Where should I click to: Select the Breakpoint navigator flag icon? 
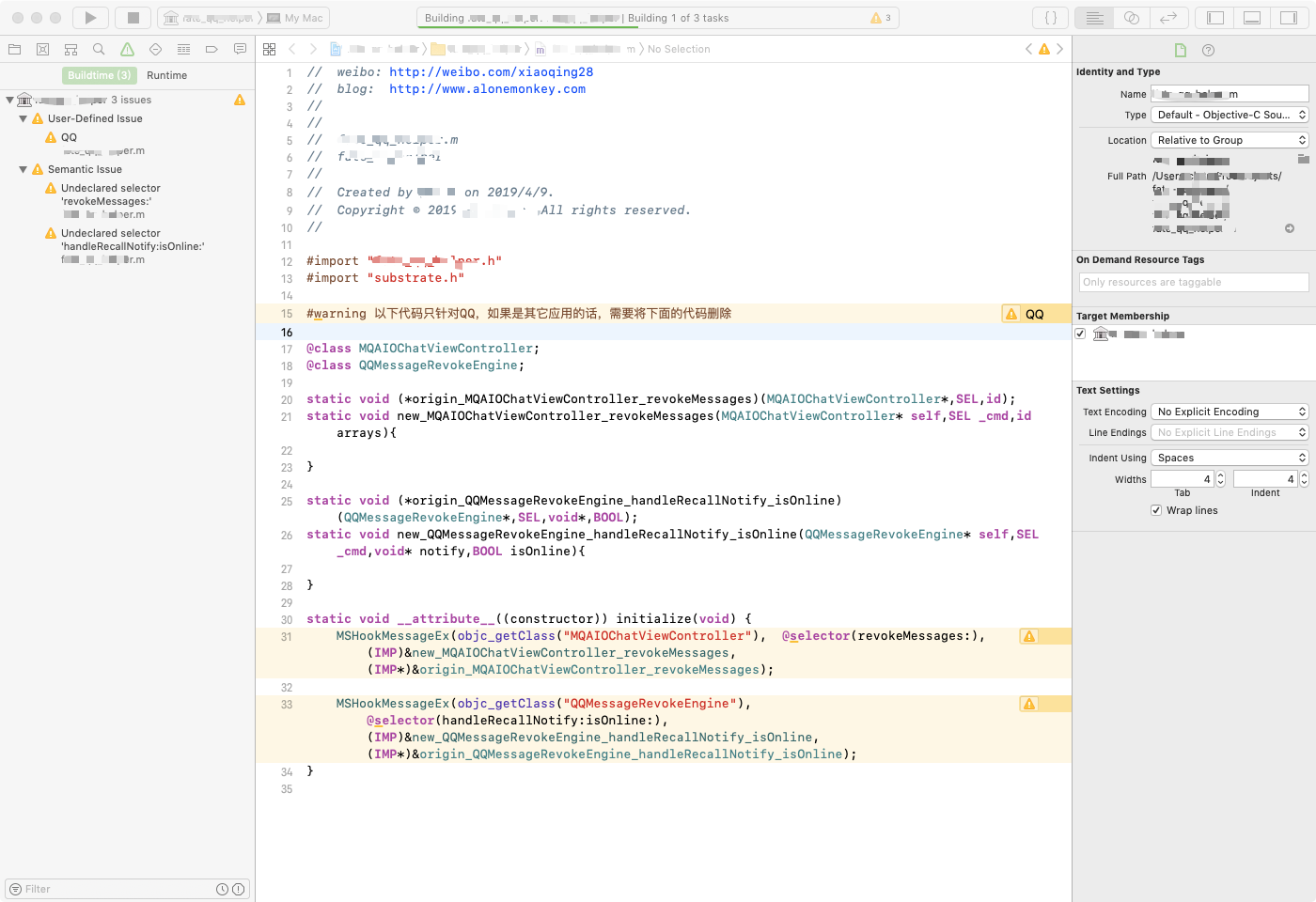click(211, 49)
